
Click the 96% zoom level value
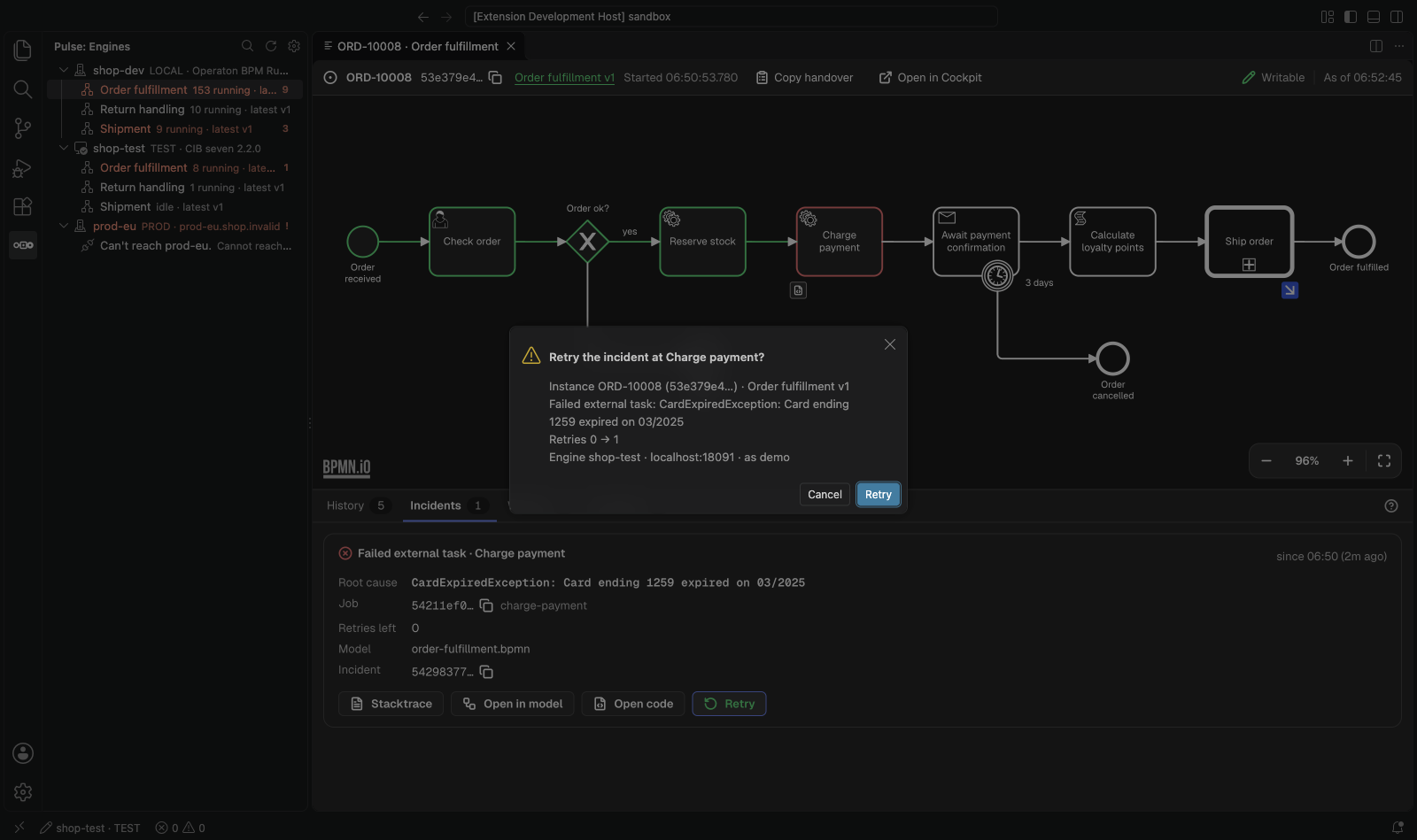click(1307, 461)
